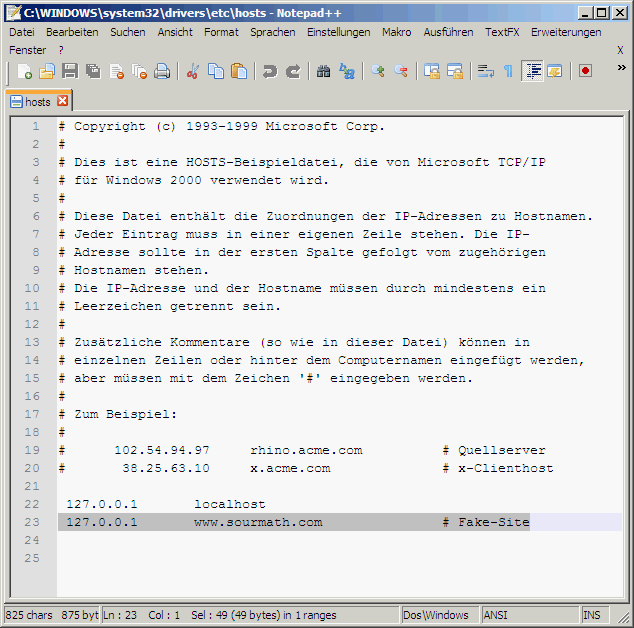Click the '# Quellserver' comment
This screenshot has width=634, height=628.
click(x=494, y=450)
